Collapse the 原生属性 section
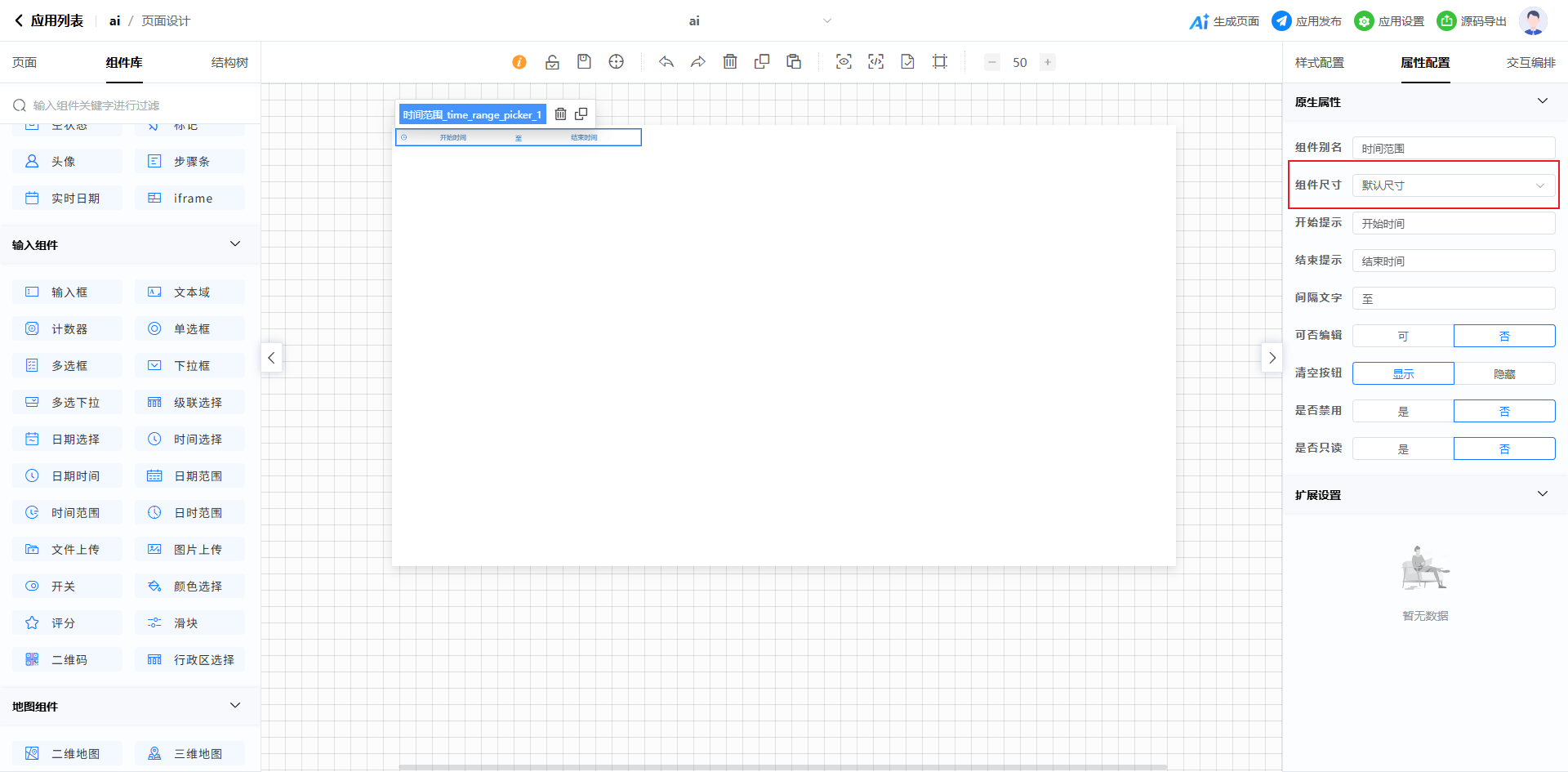The image size is (1568, 772). (x=1542, y=101)
